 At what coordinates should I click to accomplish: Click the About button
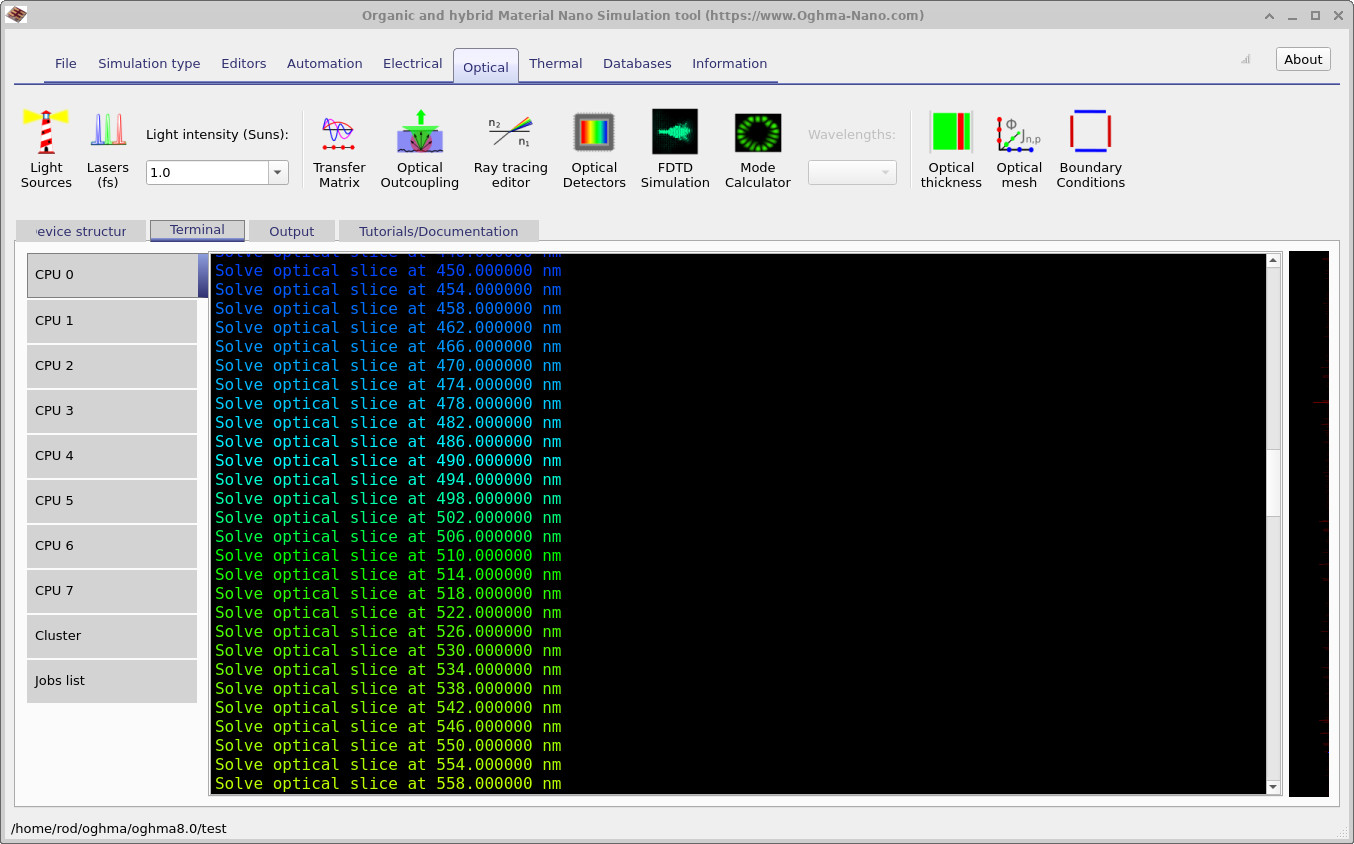pyautogui.click(x=1302, y=58)
